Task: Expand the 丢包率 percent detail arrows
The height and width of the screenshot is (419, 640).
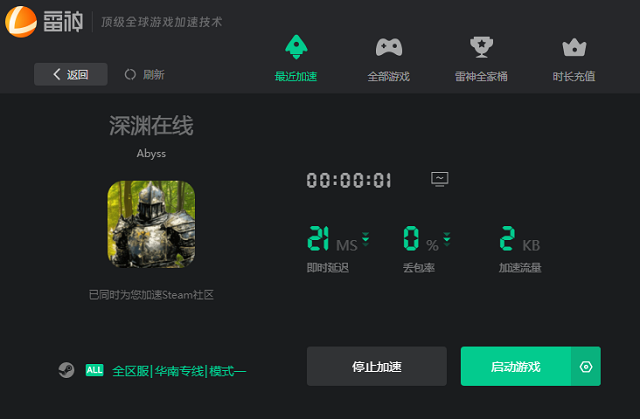Action: pos(447,239)
